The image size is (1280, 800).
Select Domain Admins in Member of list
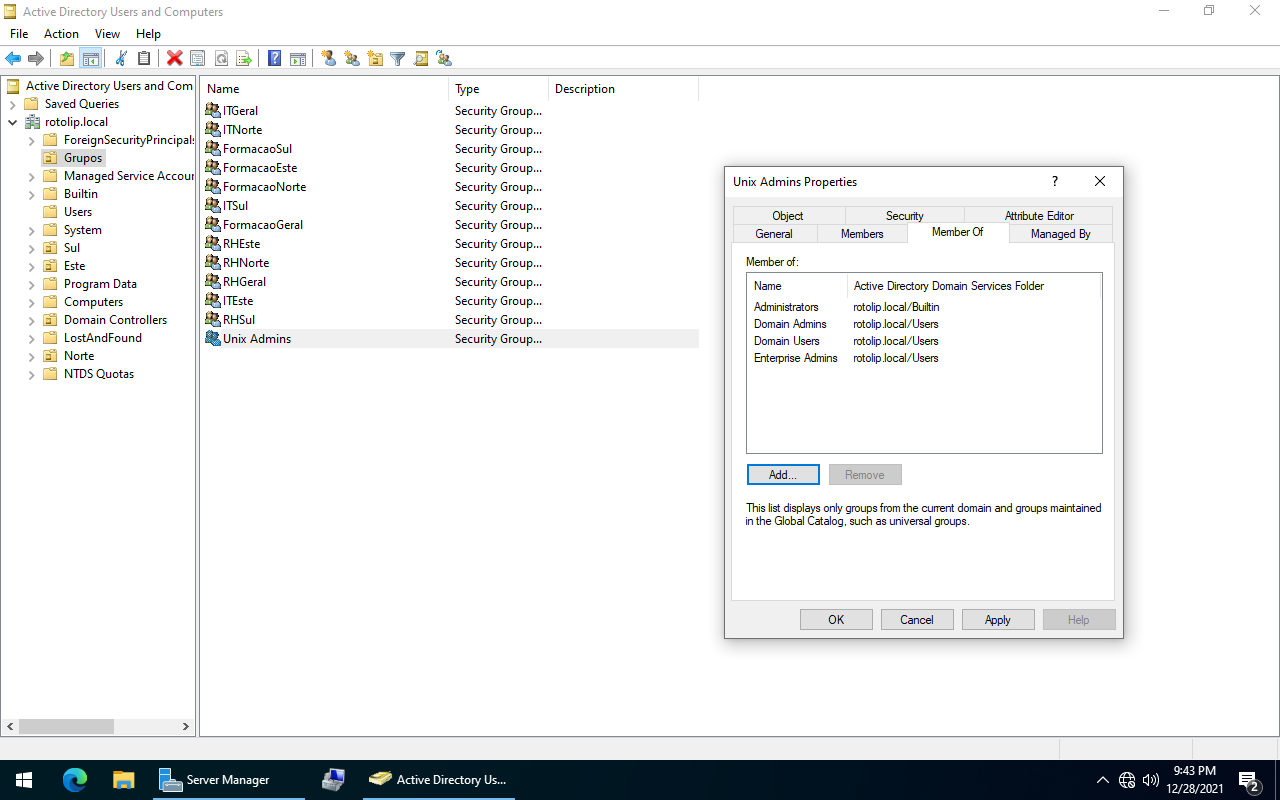(x=790, y=324)
